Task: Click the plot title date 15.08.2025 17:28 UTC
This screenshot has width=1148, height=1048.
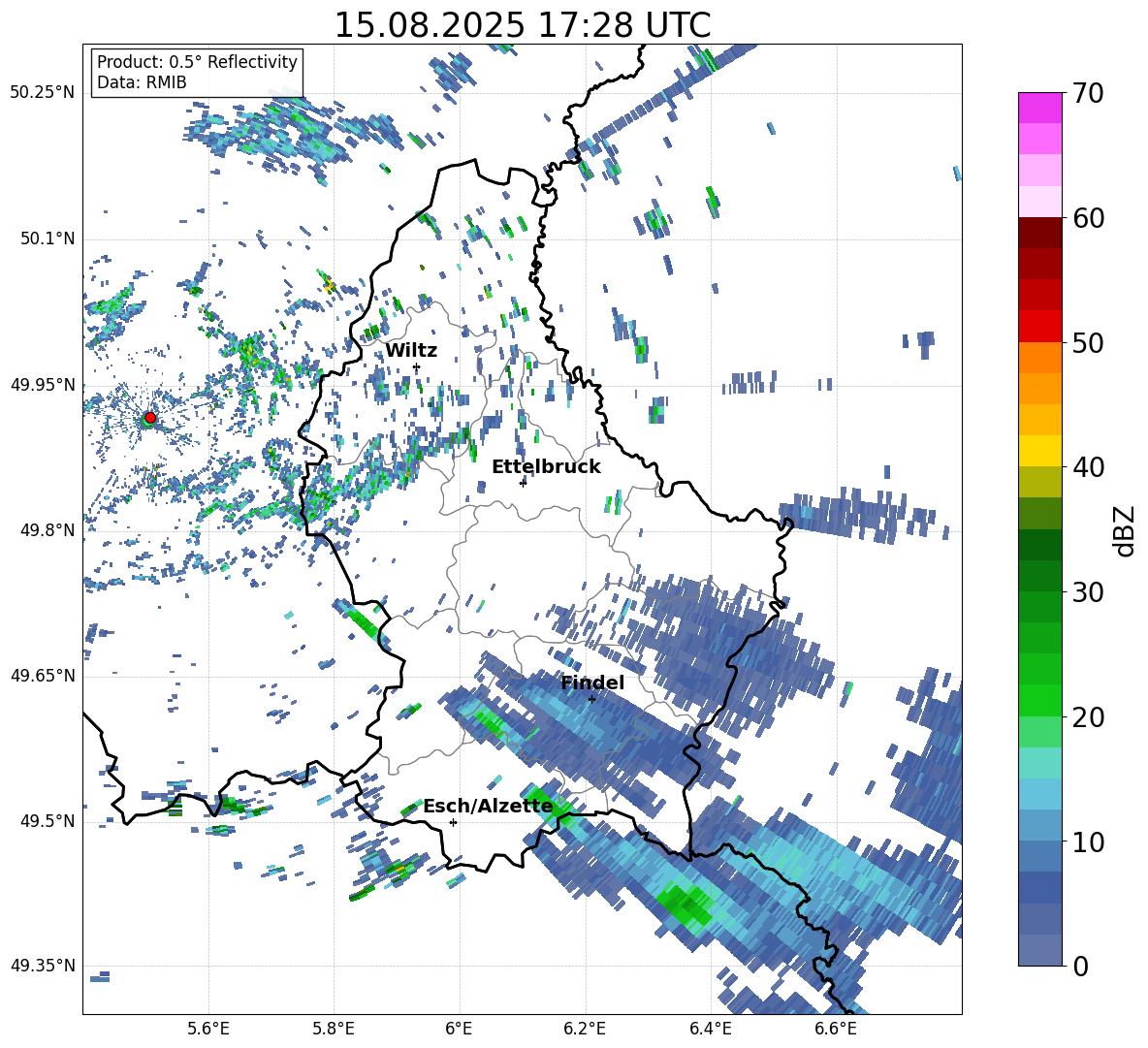Action: click(x=523, y=25)
